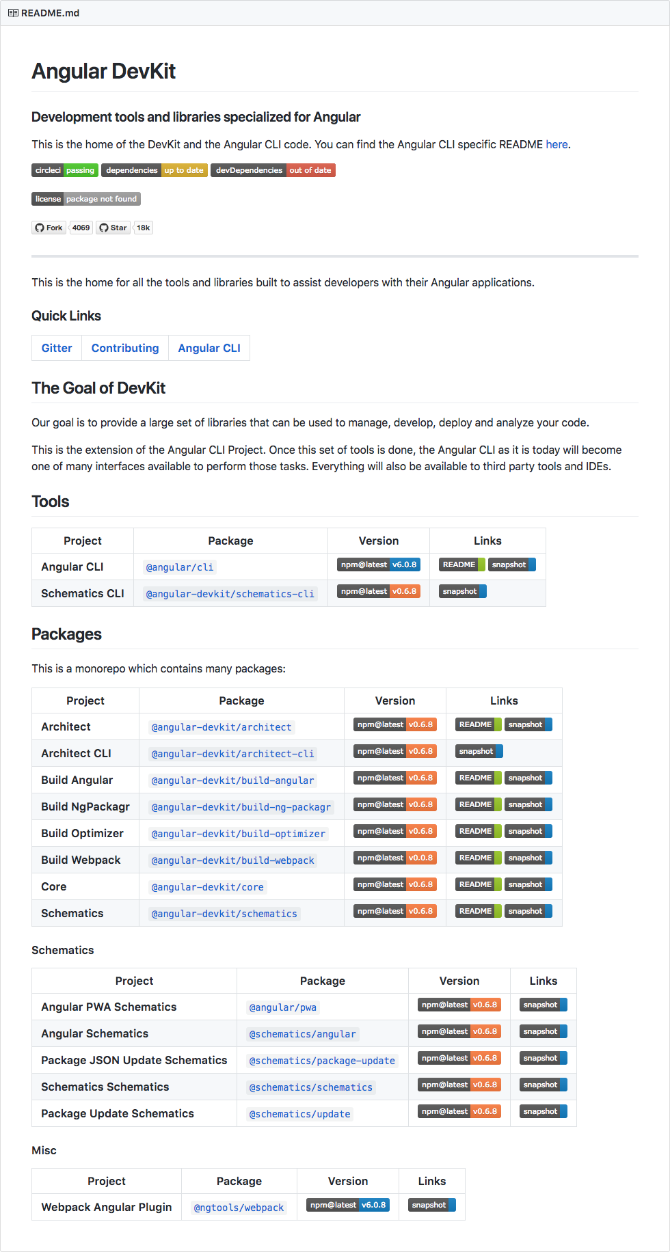Click npm version badge for Angular CLI
The image size is (670, 1252).
379,565
